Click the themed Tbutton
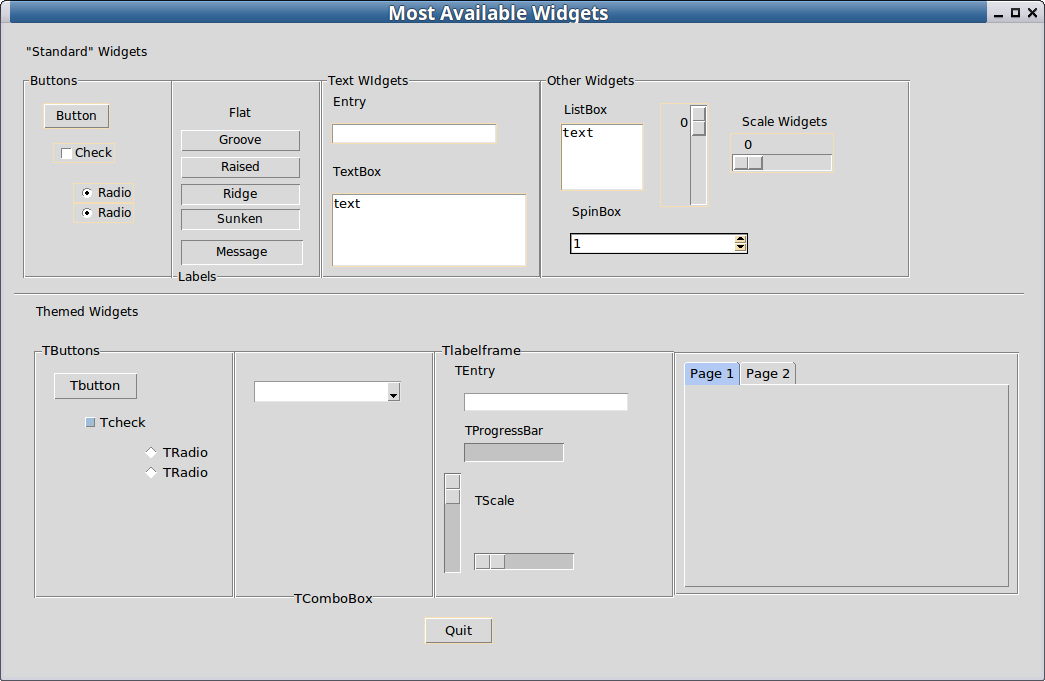1045x681 pixels. [x=95, y=386]
